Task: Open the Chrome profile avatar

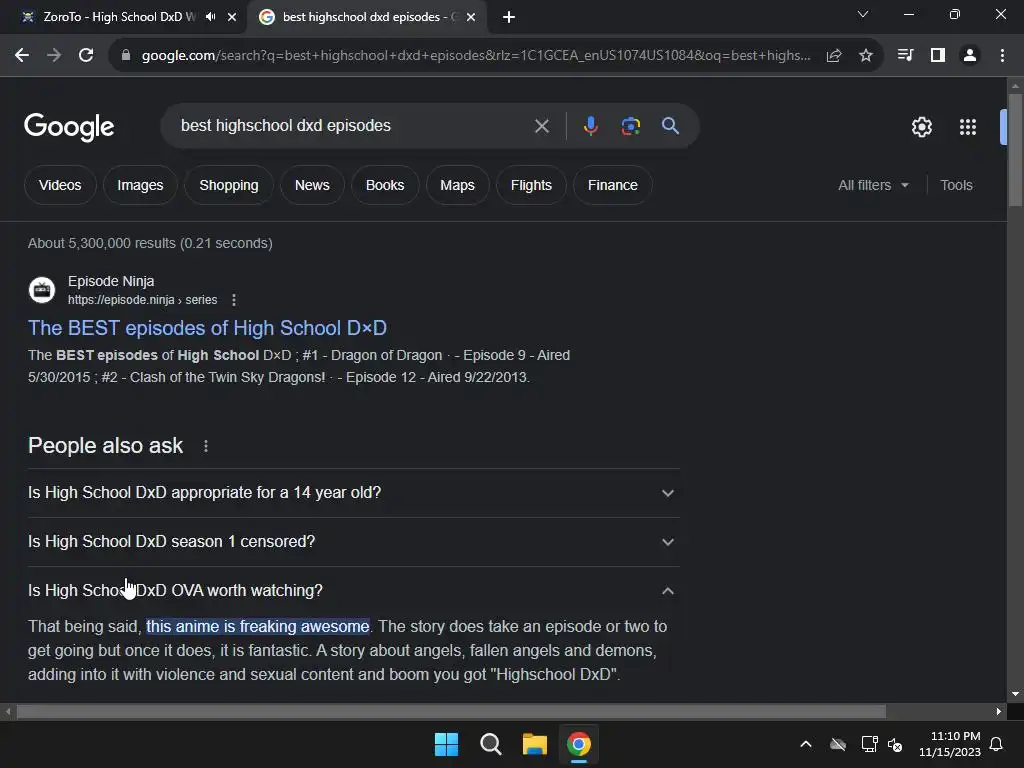Action: pyautogui.click(x=970, y=56)
